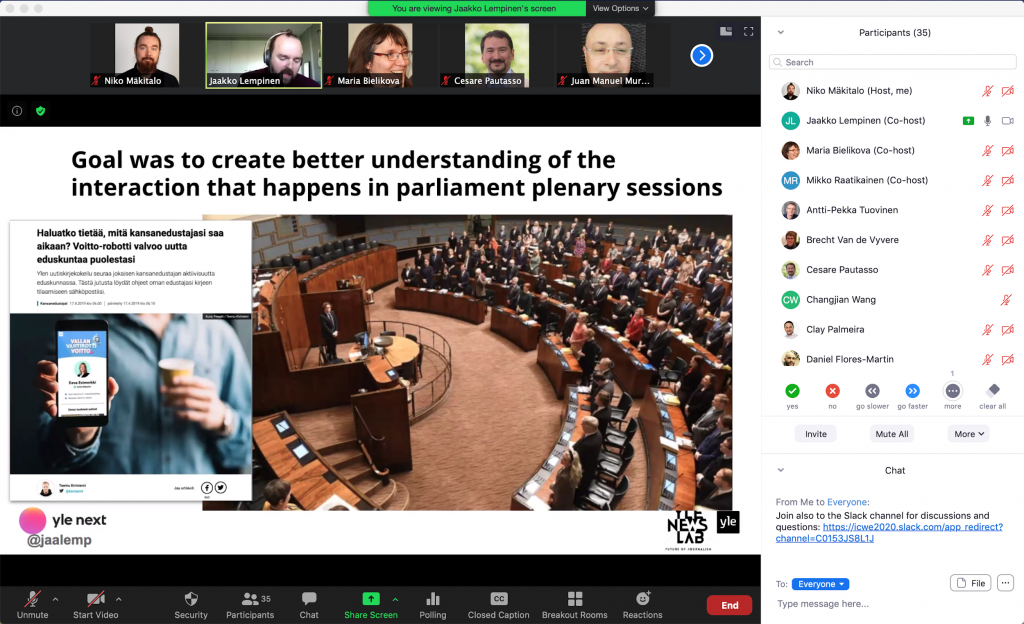Show next video thumbnails with blue arrow

(702, 55)
